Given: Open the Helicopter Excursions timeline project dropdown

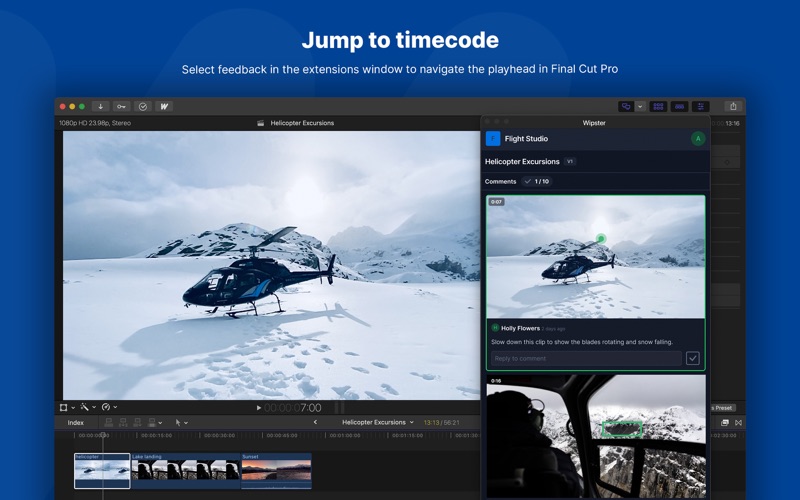Looking at the screenshot, I should 378,422.
